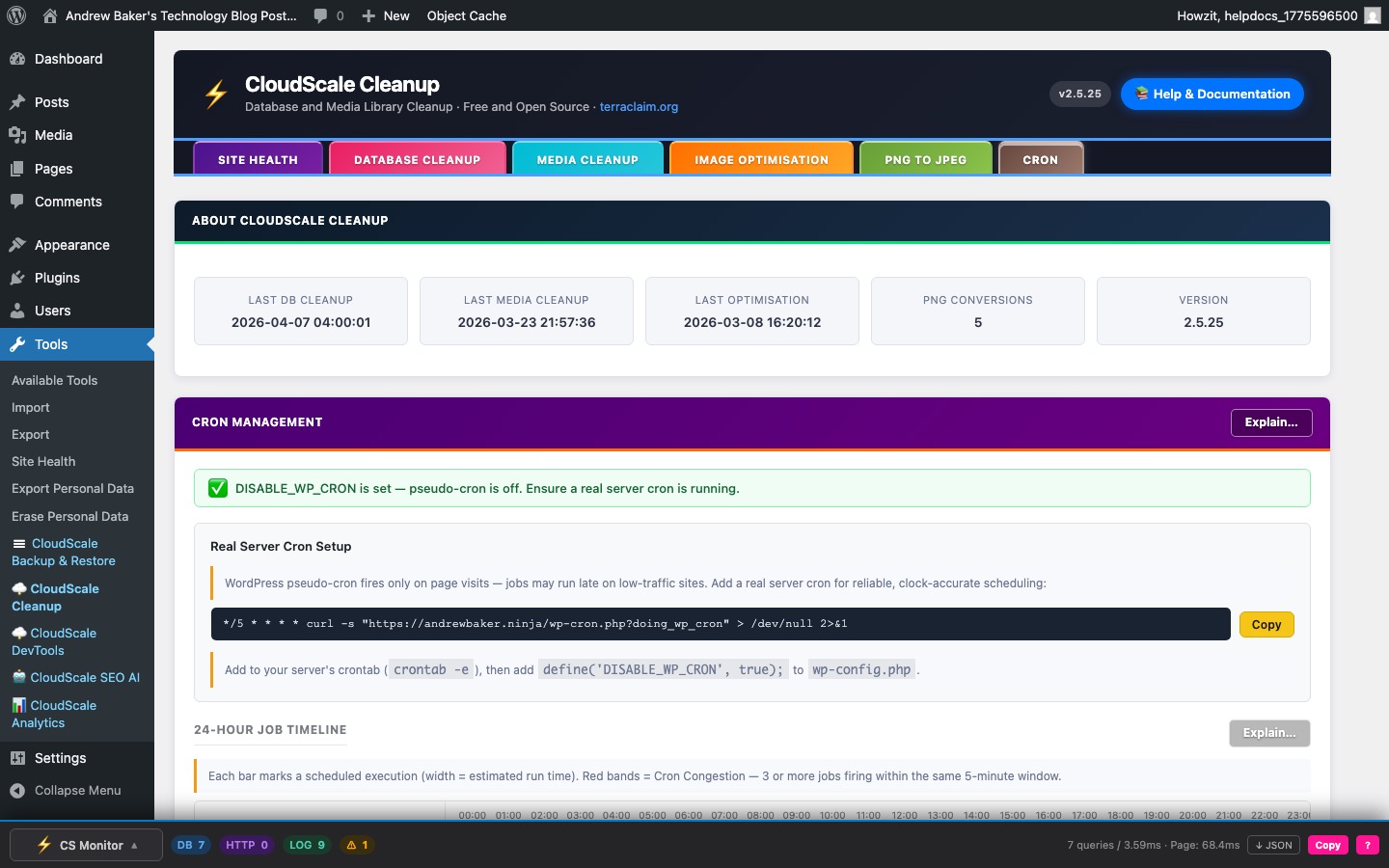The image size is (1389, 868).
Task: Open the comments bubble icon in admin bar
Action: click(321, 15)
